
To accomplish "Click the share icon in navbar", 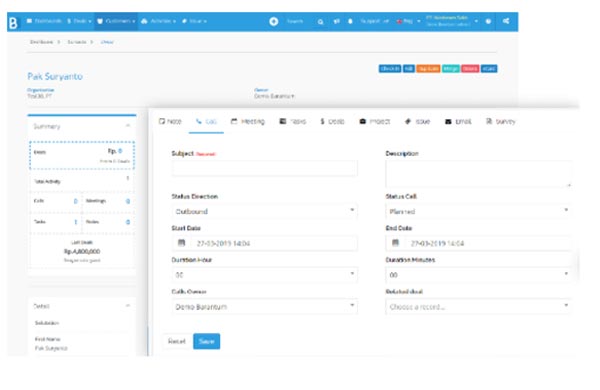I will [506, 21].
